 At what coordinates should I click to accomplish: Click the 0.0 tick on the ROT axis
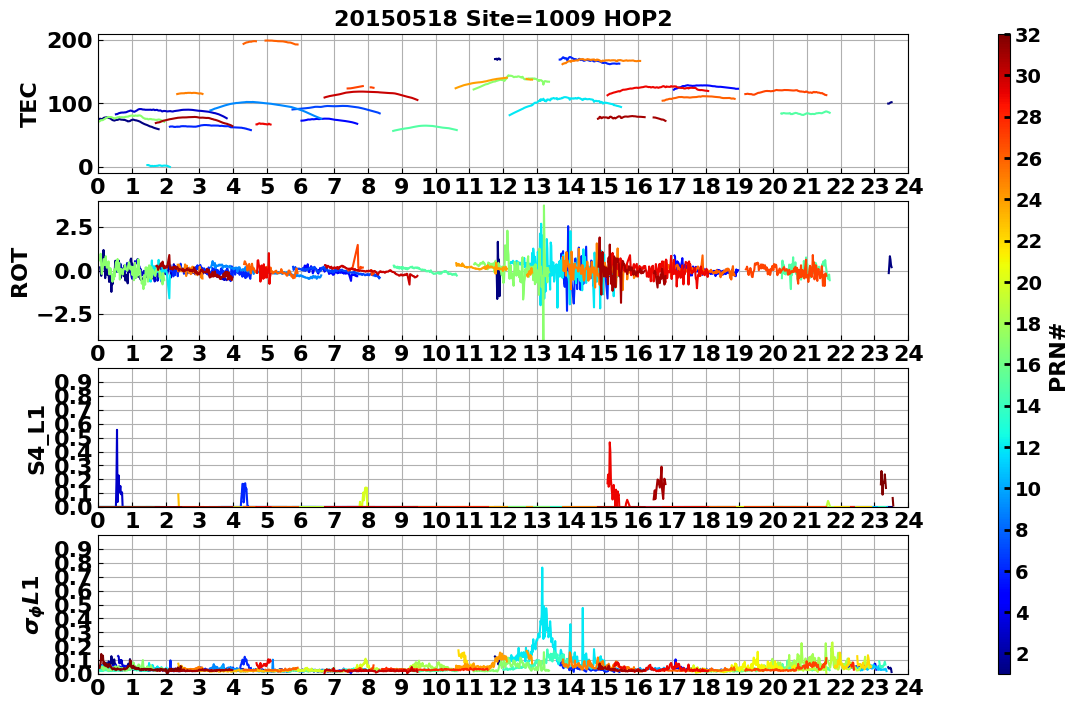click(x=73, y=271)
